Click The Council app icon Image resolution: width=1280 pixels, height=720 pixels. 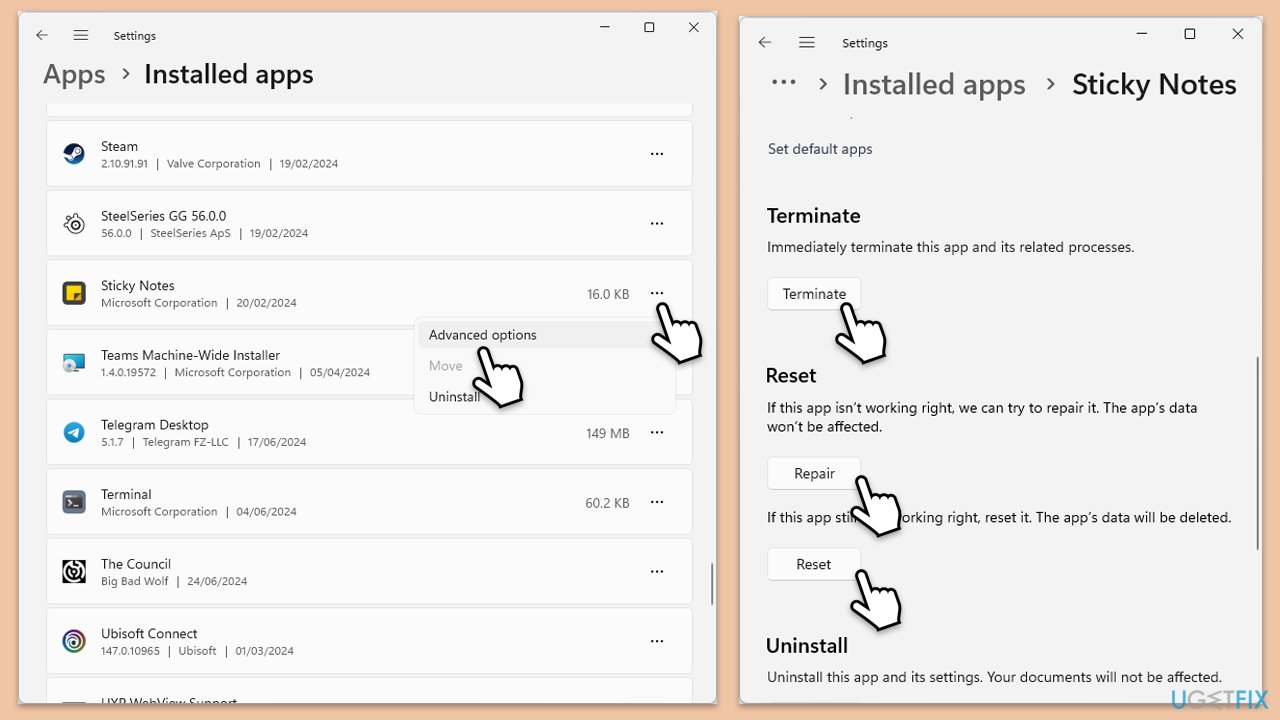[74, 572]
